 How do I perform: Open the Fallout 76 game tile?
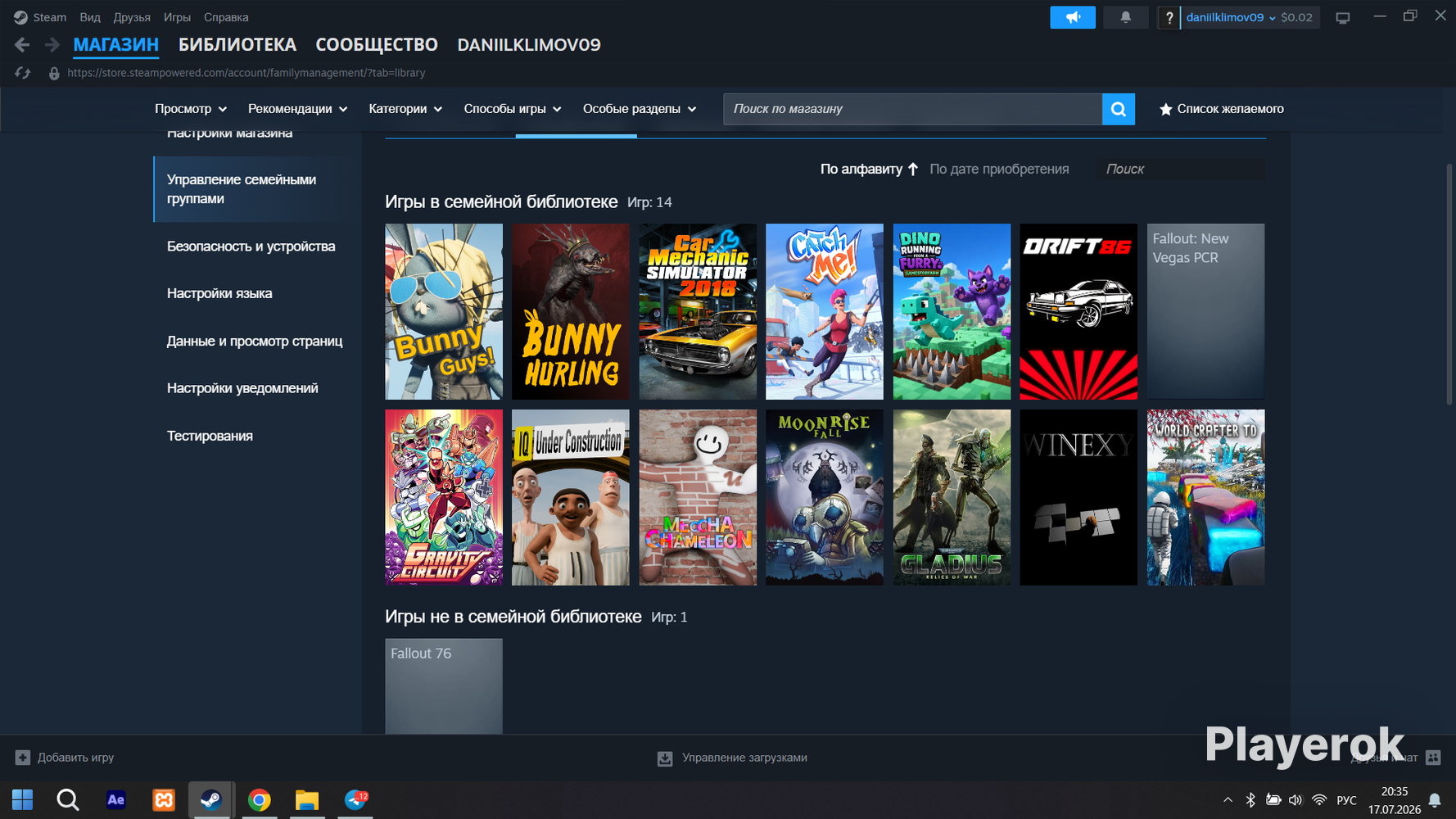click(444, 686)
